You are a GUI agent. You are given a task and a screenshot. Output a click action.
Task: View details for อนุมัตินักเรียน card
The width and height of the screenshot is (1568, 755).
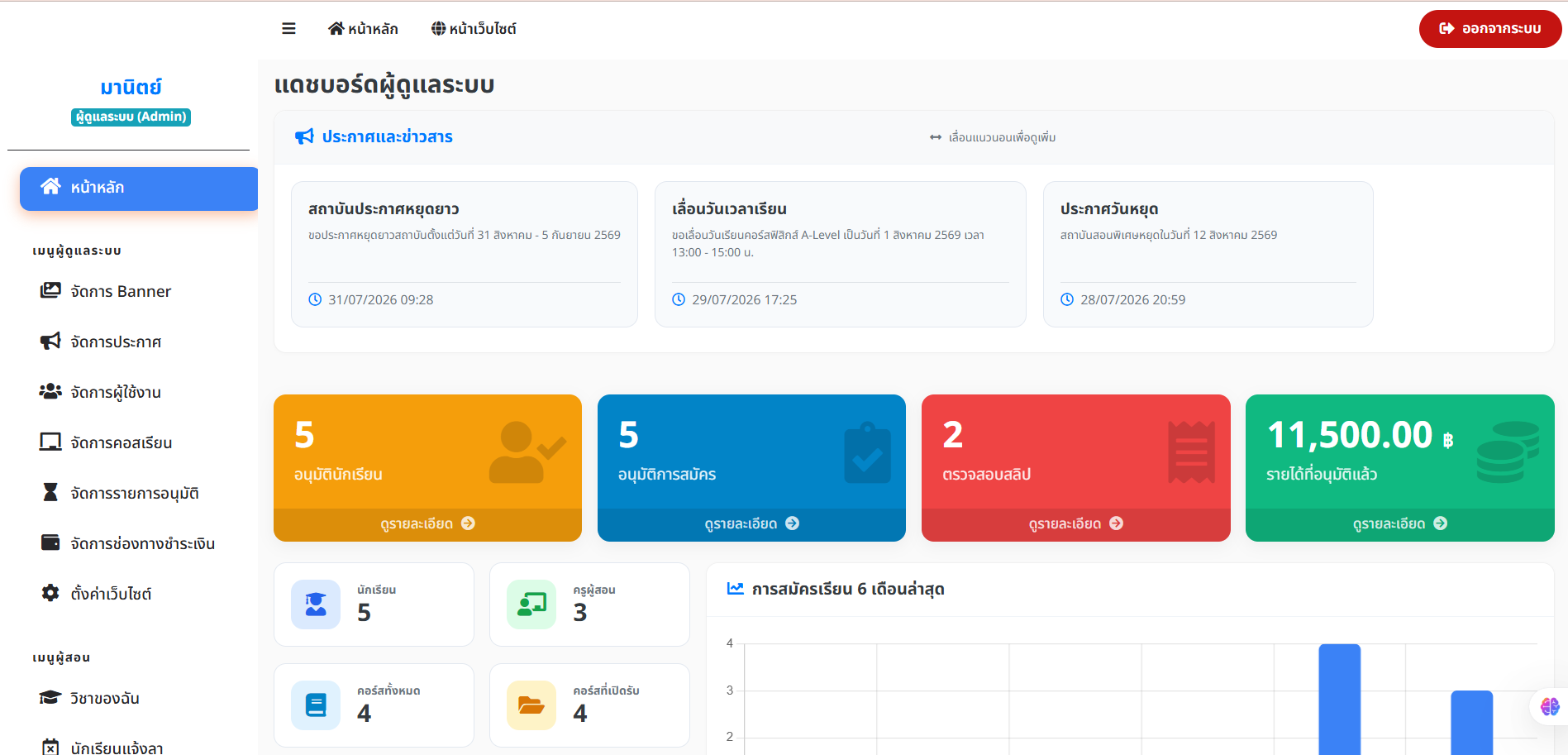(x=427, y=524)
